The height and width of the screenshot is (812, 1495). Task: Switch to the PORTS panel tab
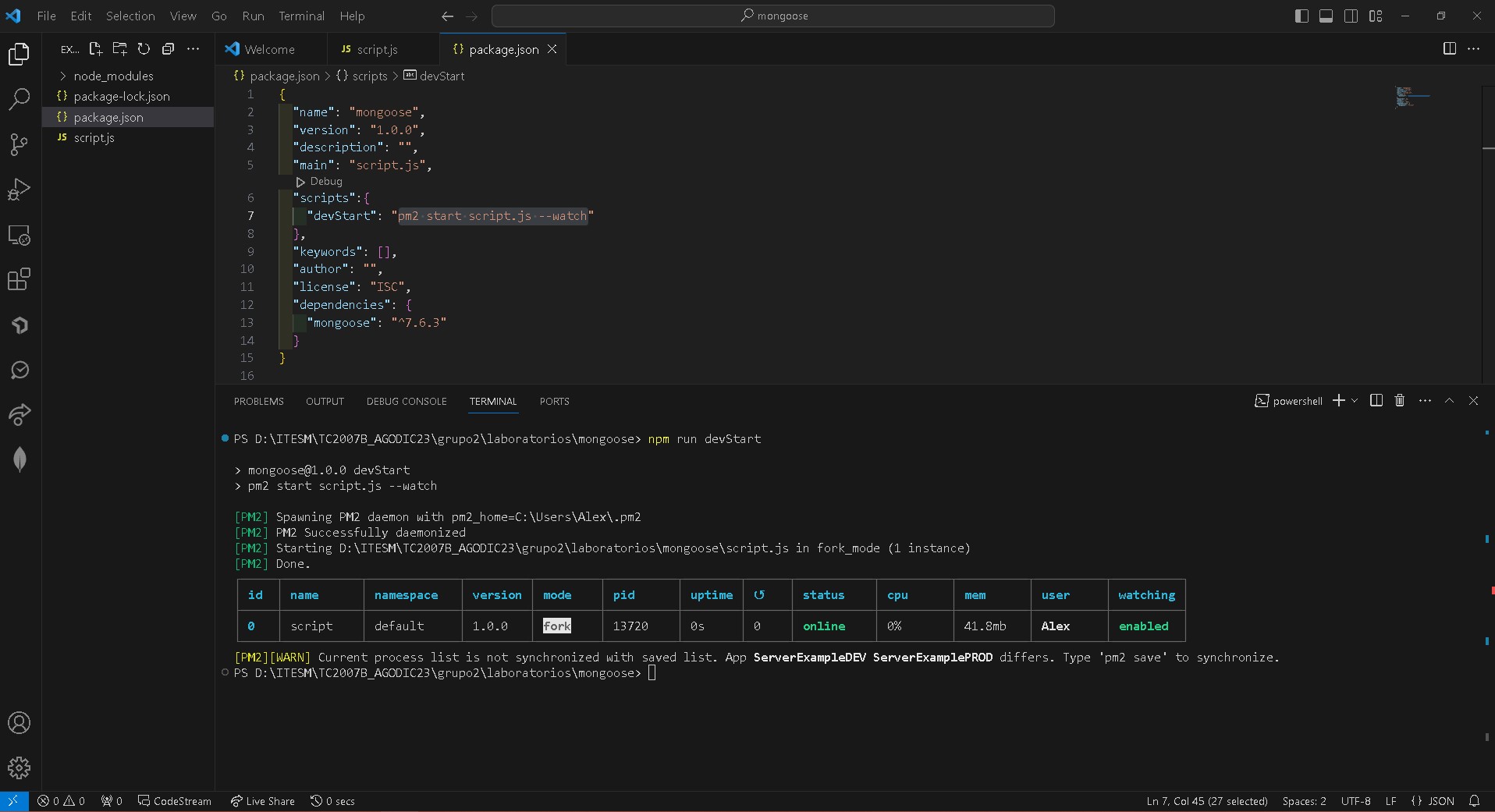555,401
